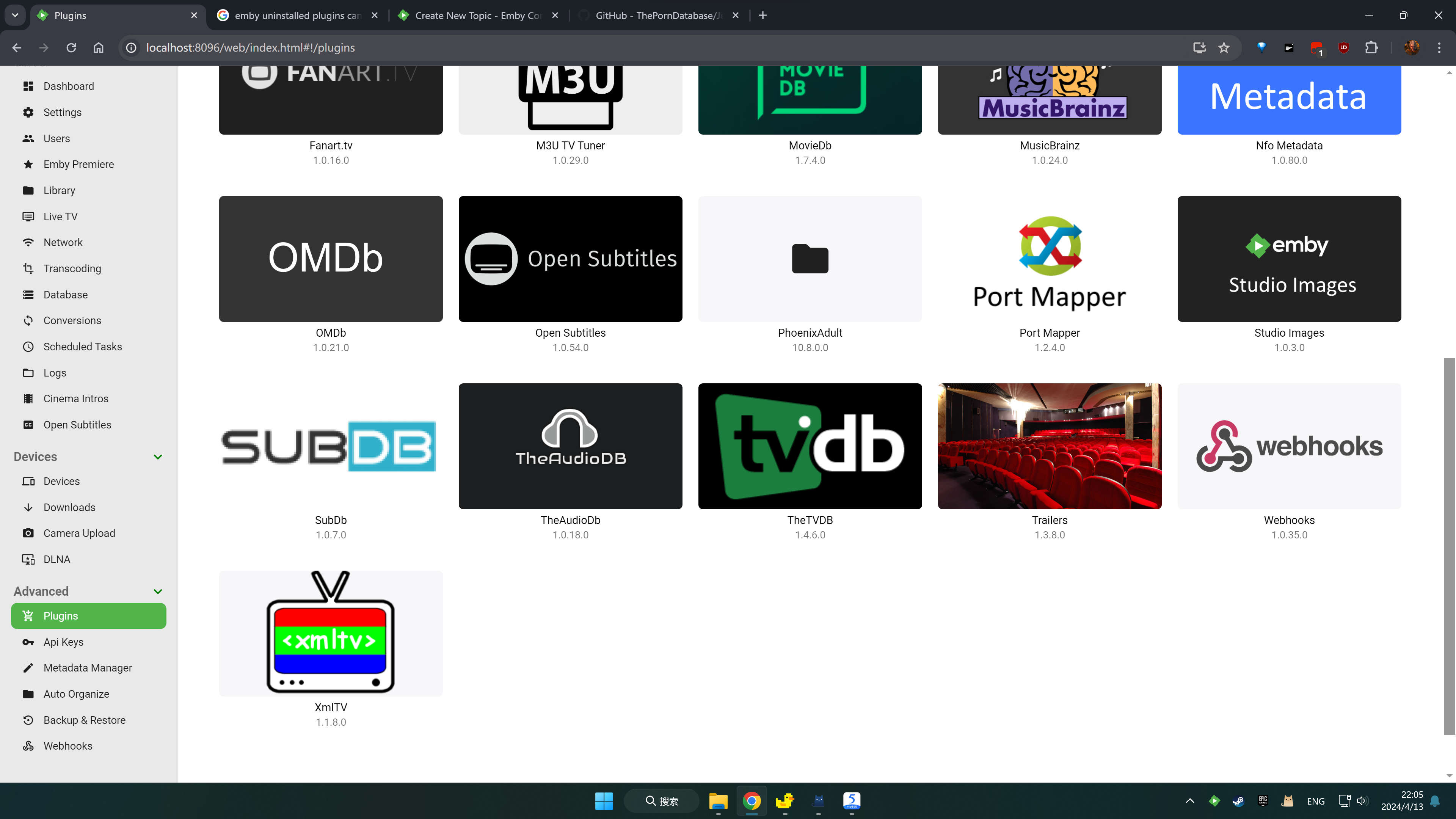Expand hidden system tray icons

[x=1190, y=801]
